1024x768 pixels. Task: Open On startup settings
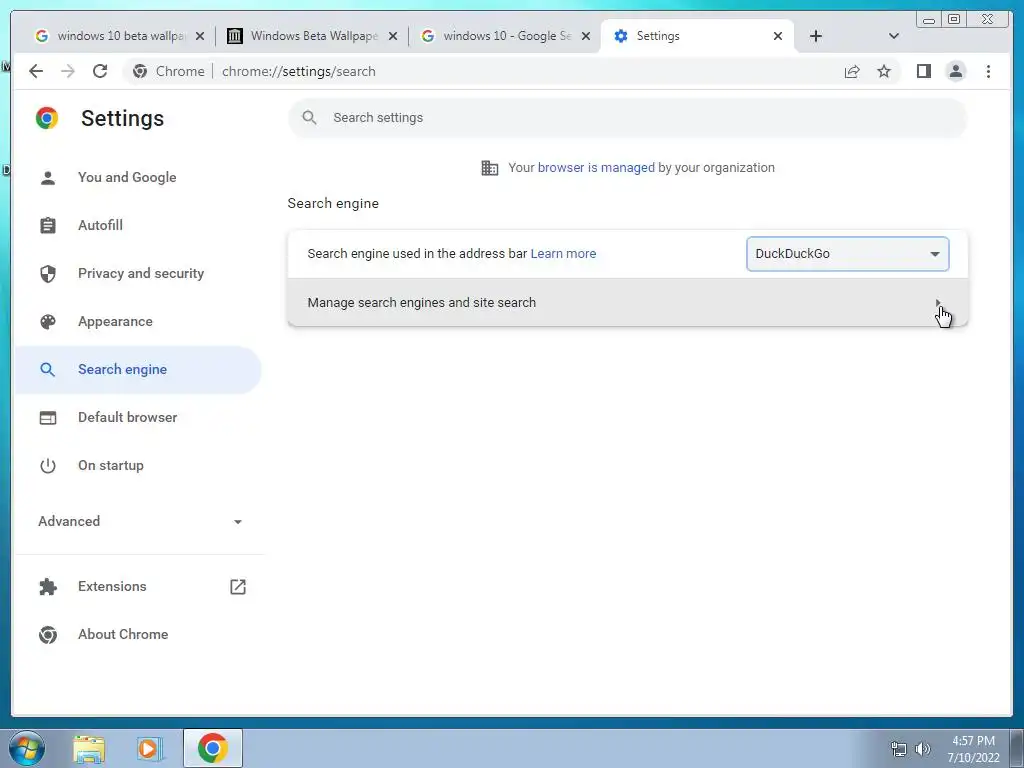coord(138,466)
